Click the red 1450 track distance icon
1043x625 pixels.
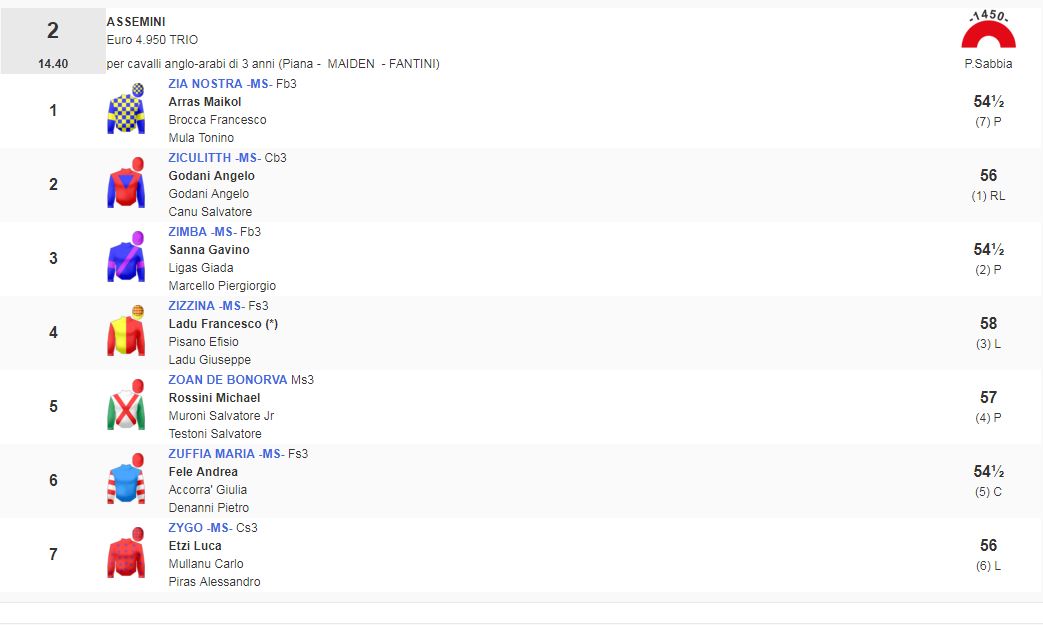(988, 32)
